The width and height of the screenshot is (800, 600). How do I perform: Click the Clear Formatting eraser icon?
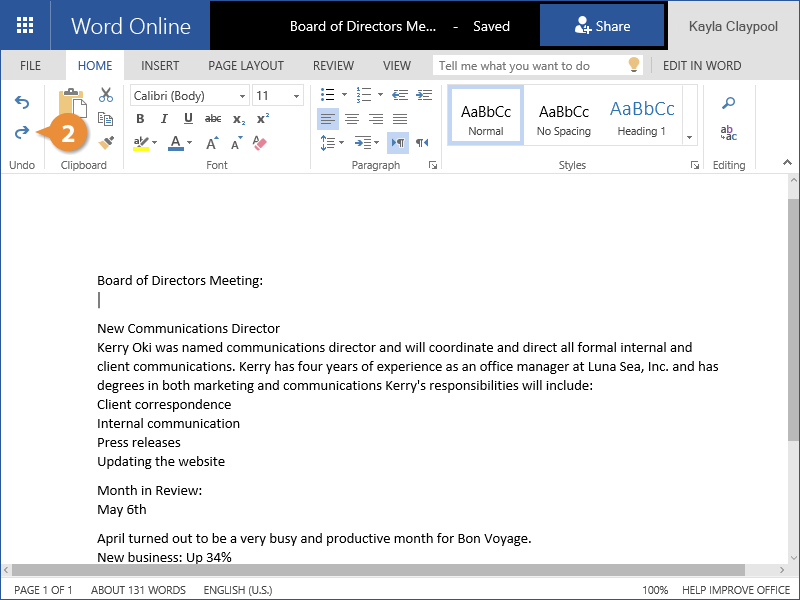[x=261, y=143]
